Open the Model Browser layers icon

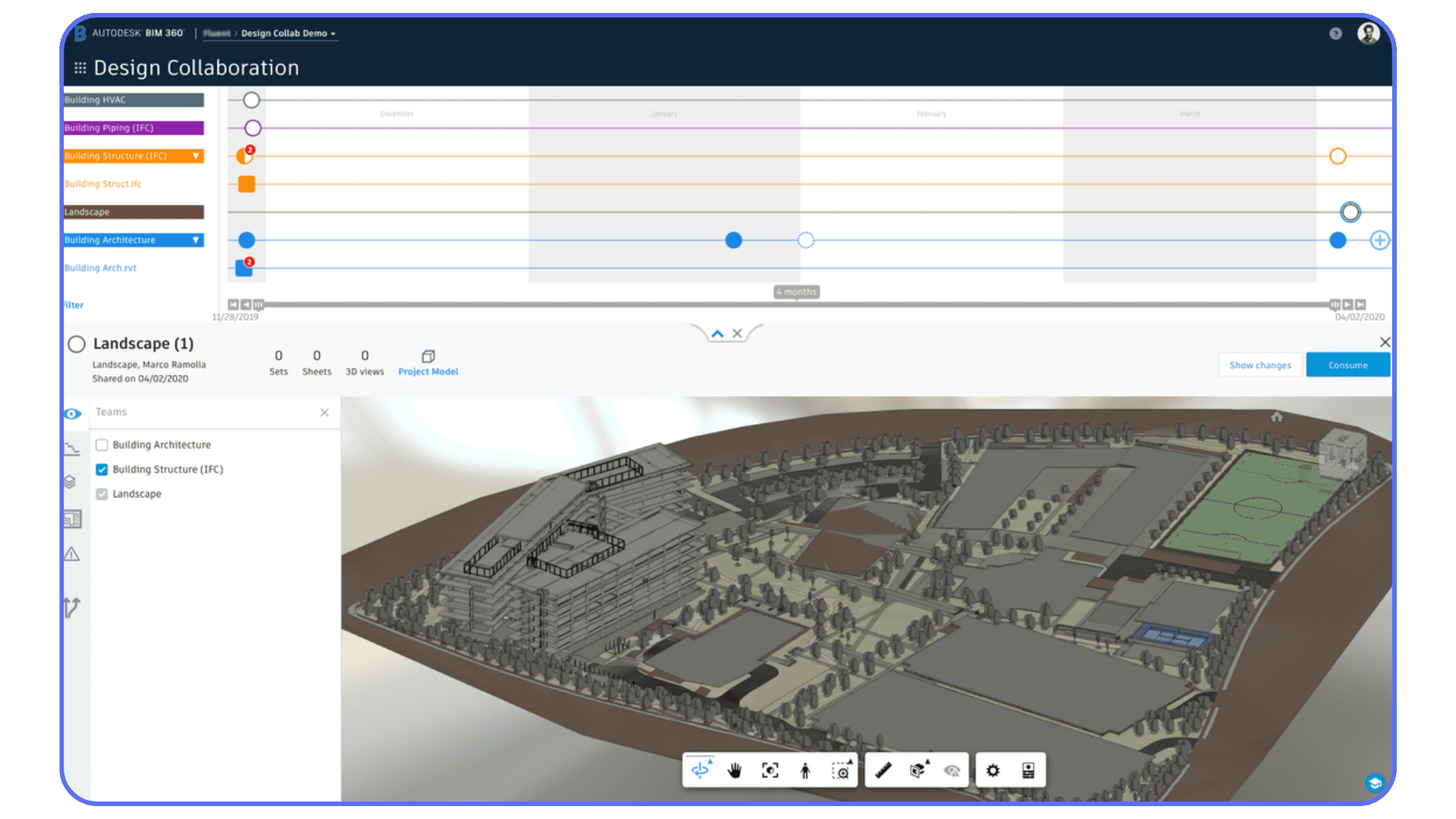[x=73, y=482]
